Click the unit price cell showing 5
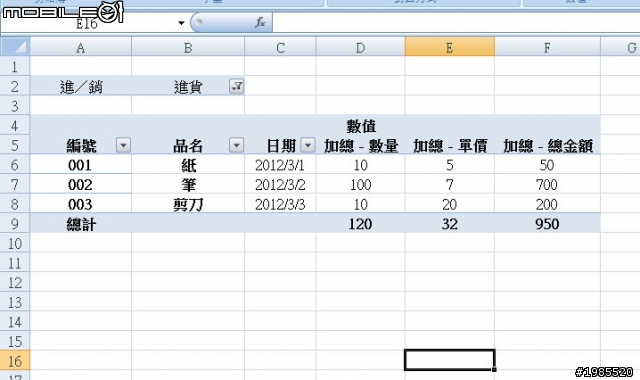The height and width of the screenshot is (380, 640). (x=449, y=164)
